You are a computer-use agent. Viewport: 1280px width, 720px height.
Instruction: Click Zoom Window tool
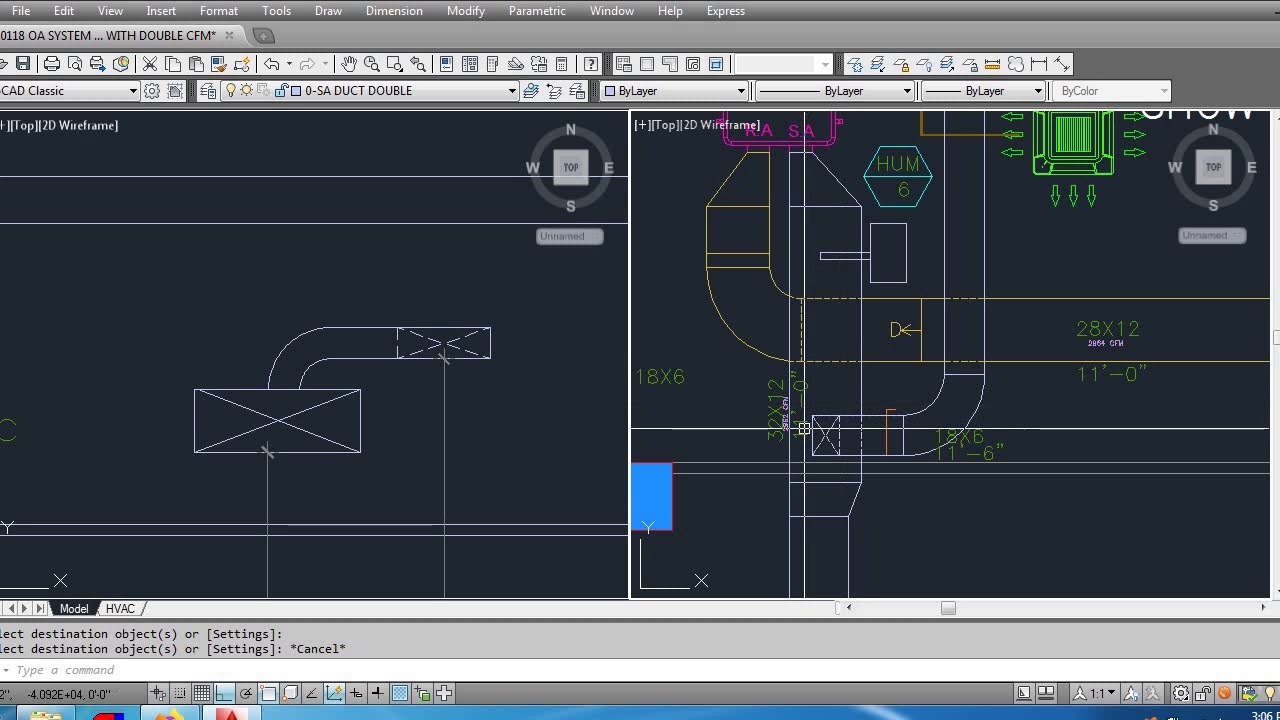(x=394, y=64)
